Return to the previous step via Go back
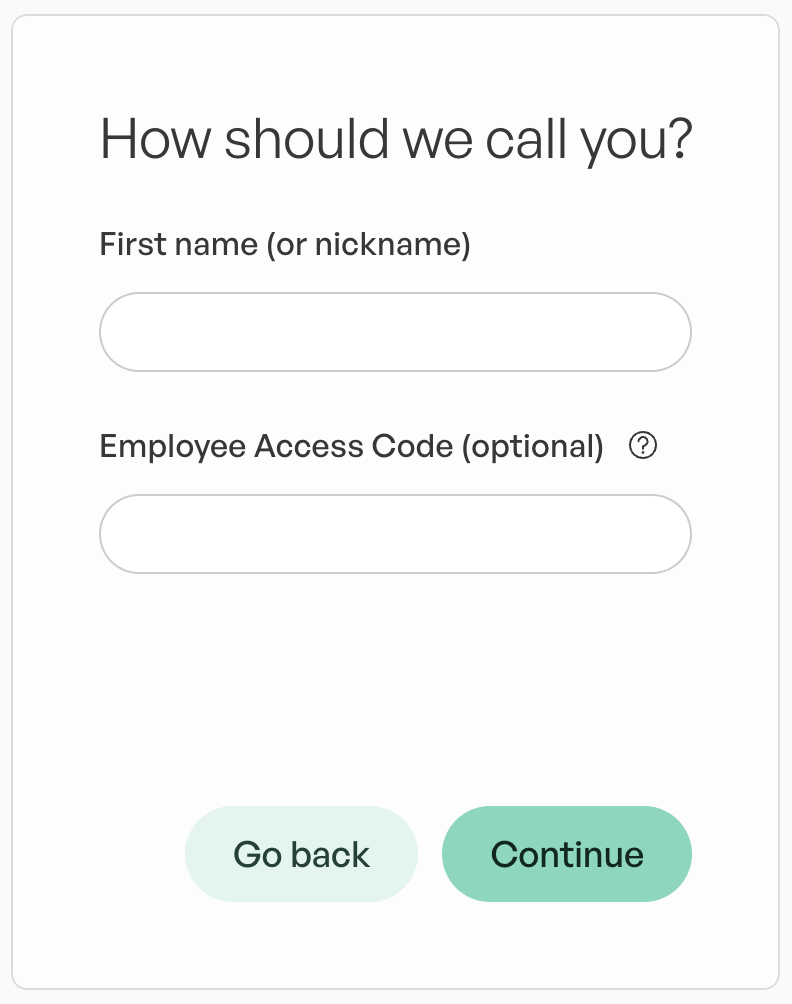792x1004 pixels. (301, 854)
